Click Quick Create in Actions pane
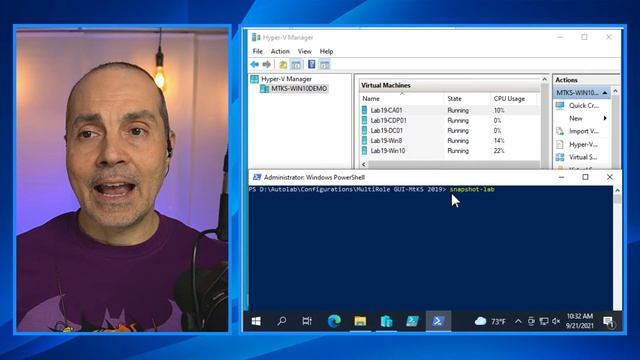 tap(584, 105)
